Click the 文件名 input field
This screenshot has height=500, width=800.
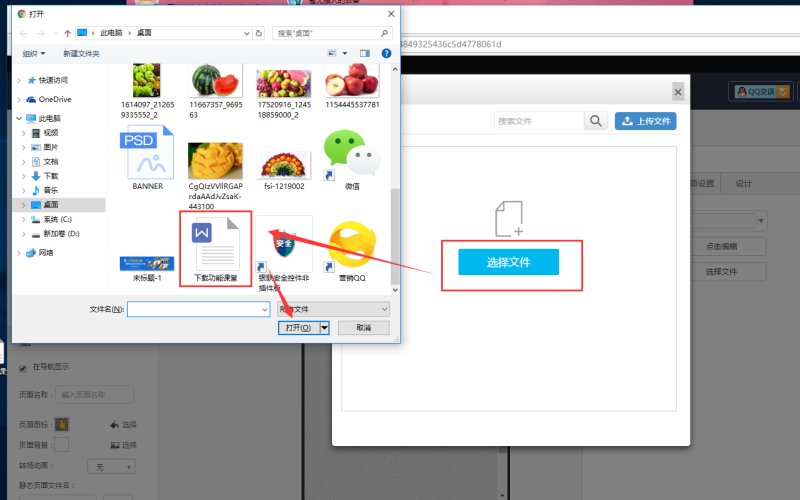coord(198,309)
